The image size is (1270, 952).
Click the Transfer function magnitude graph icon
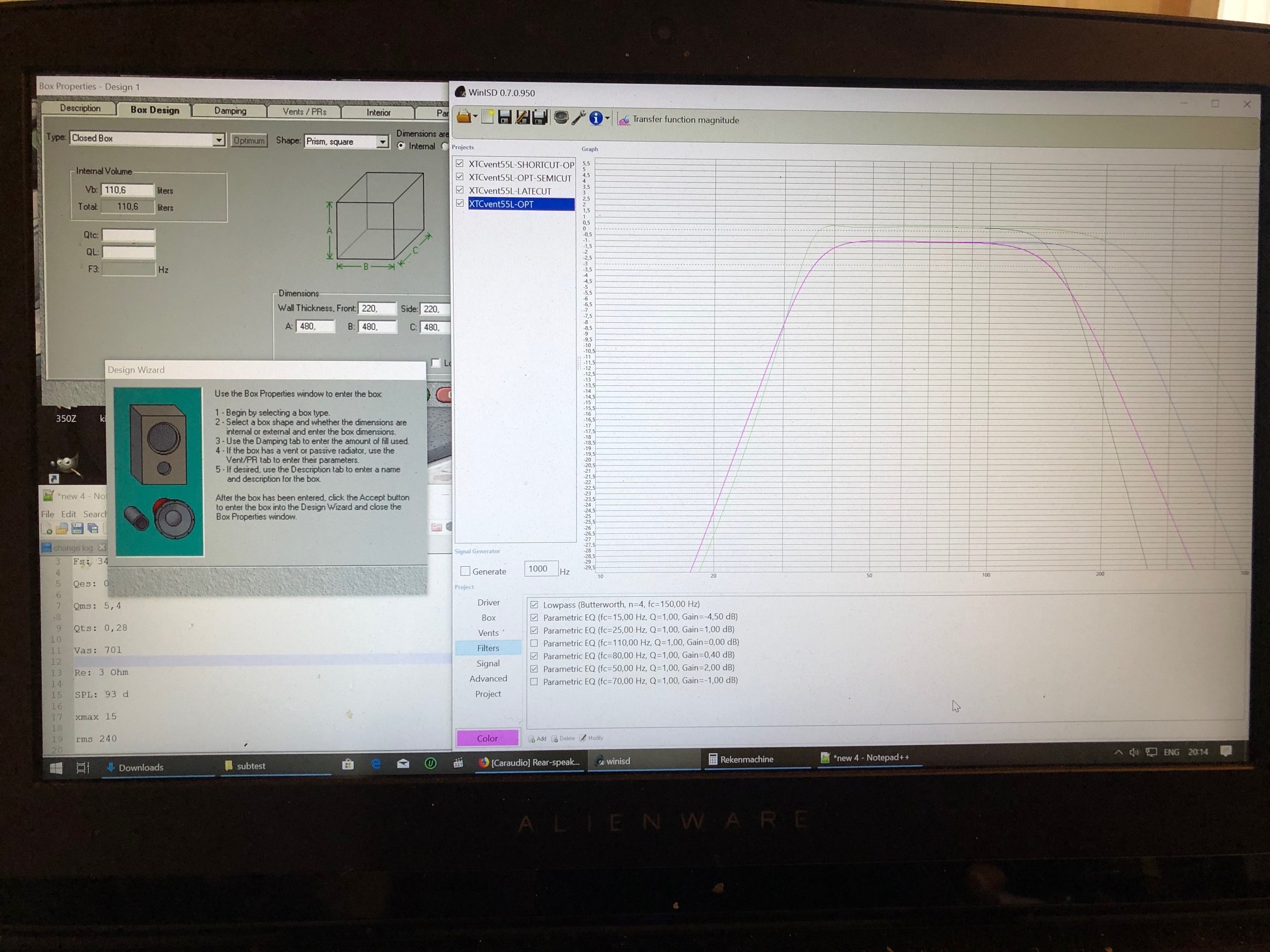point(624,120)
